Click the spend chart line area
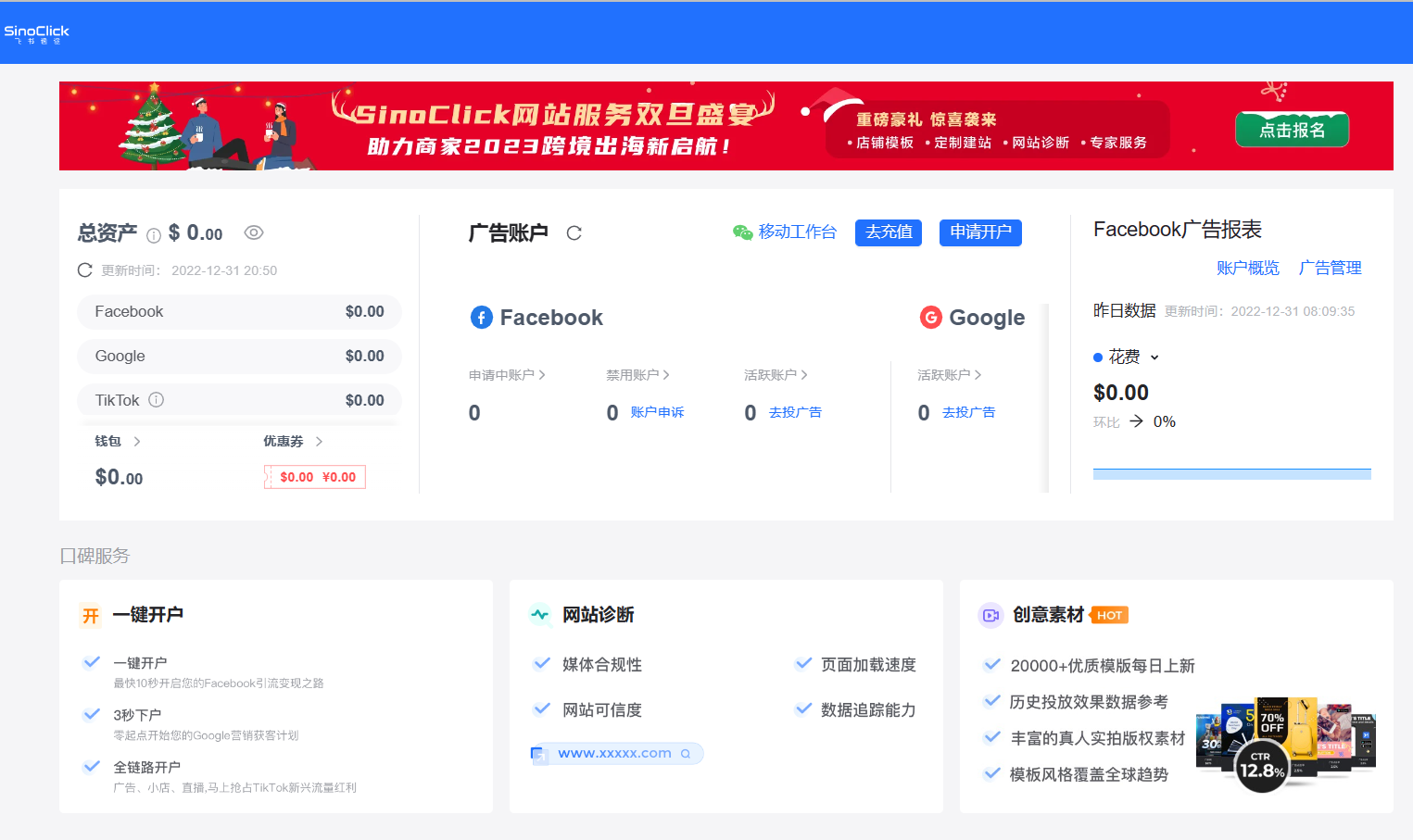This screenshot has width=1413, height=840. pos(1231,473)
